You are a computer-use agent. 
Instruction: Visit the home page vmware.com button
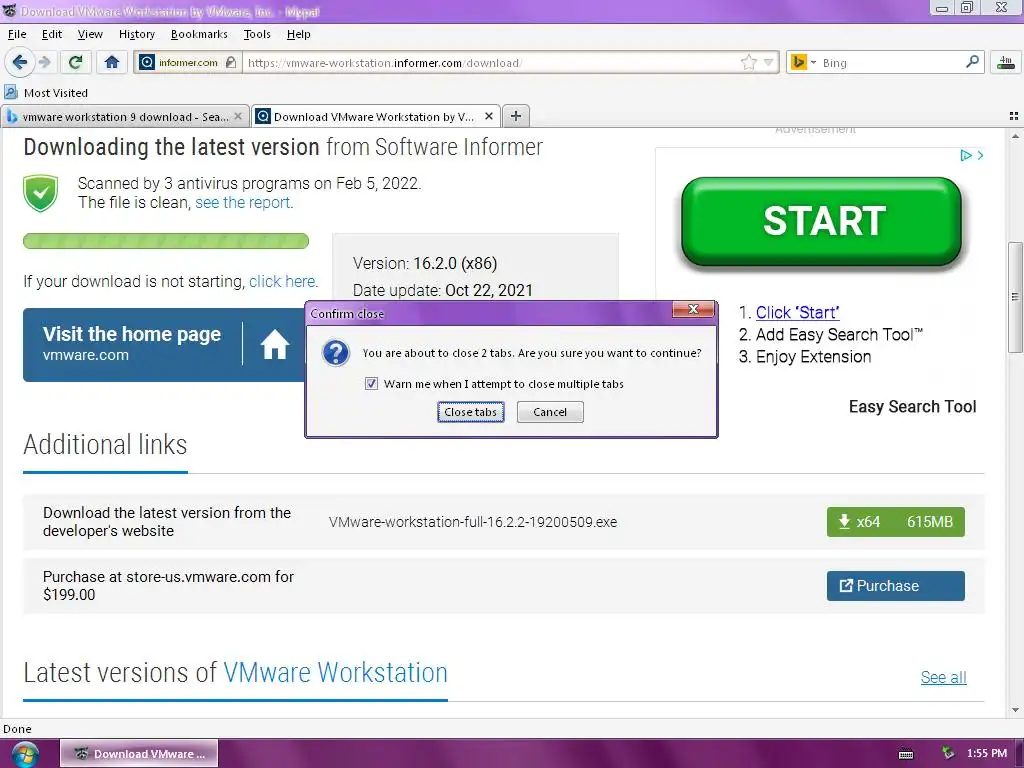pos(164,345)
